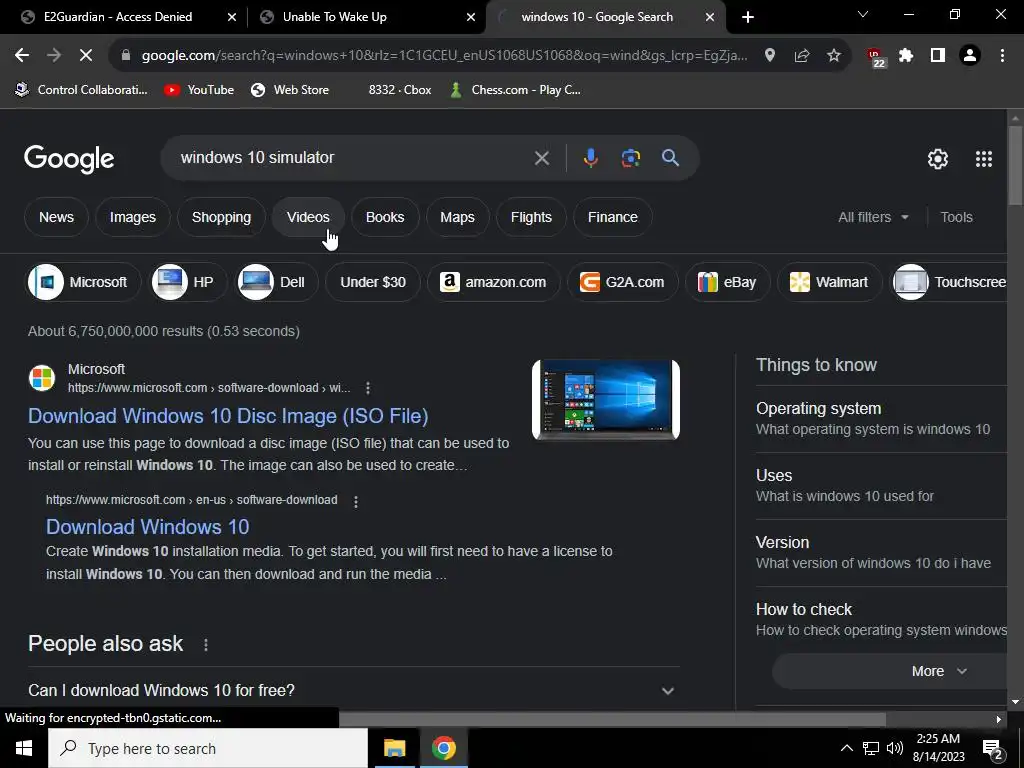1024x768 pixels.
Task: Open People also ask options menu
Action: tap(206, 645)
